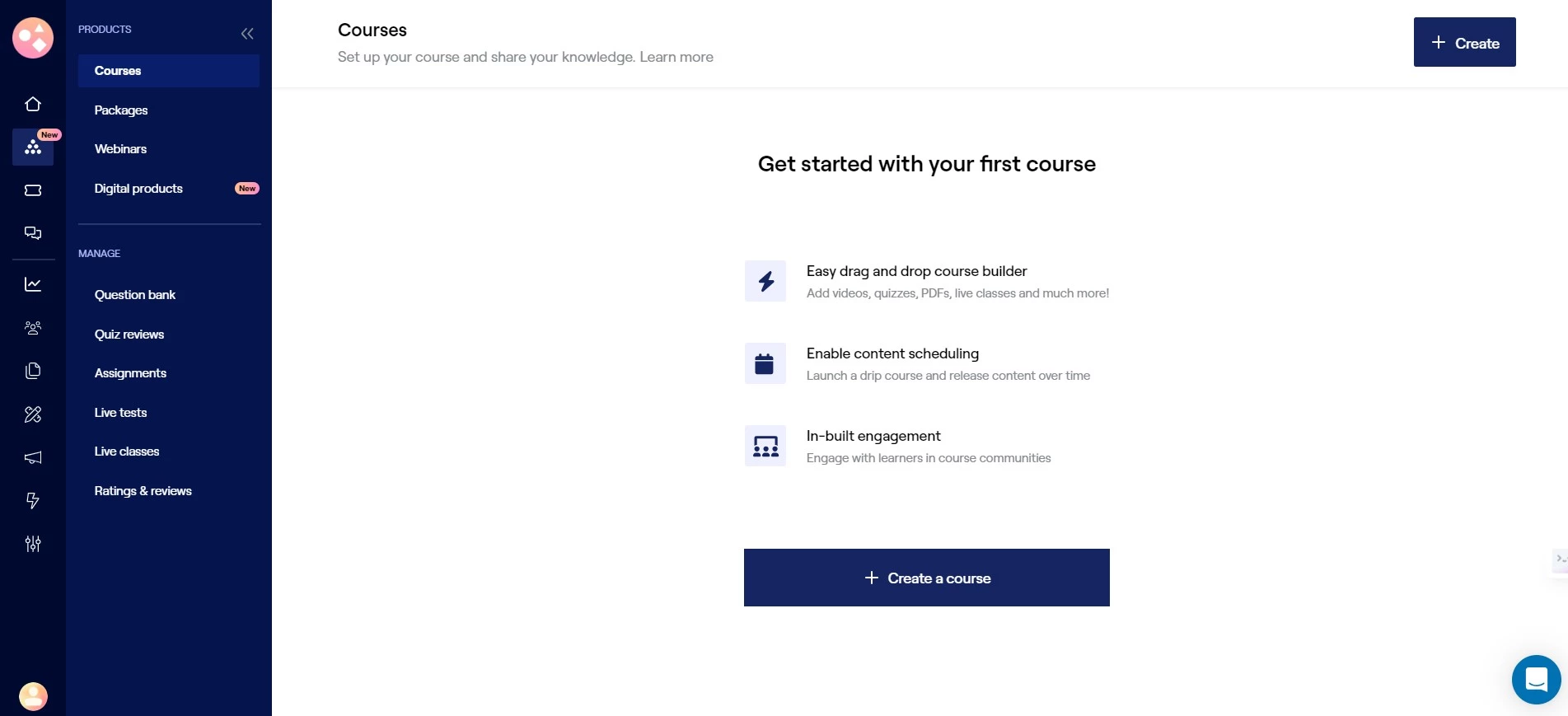Open the Settings sliders icon
The width and height of the screenshot is (1568, 716).
[x=33, y=544]
